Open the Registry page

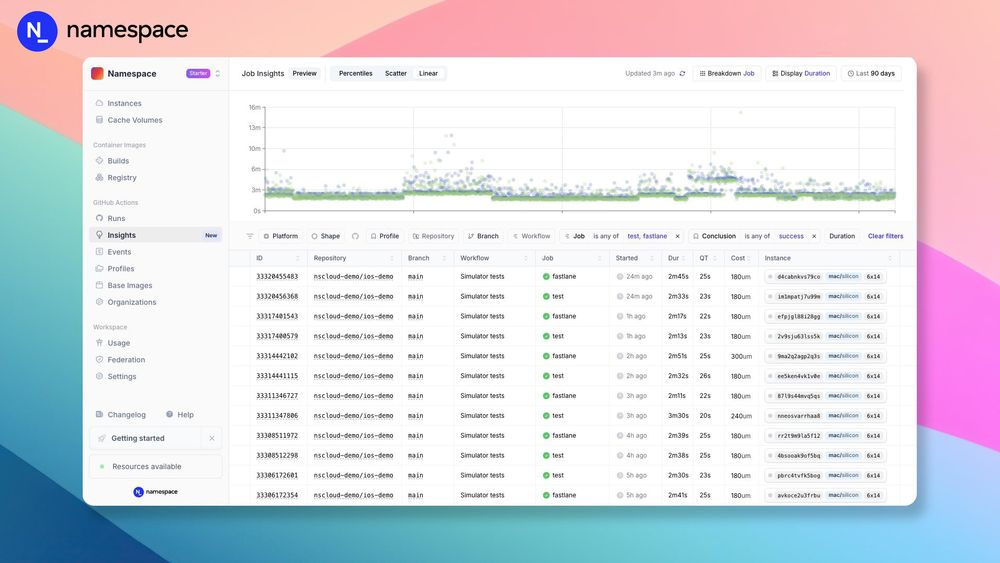click(x=122, y=178)
